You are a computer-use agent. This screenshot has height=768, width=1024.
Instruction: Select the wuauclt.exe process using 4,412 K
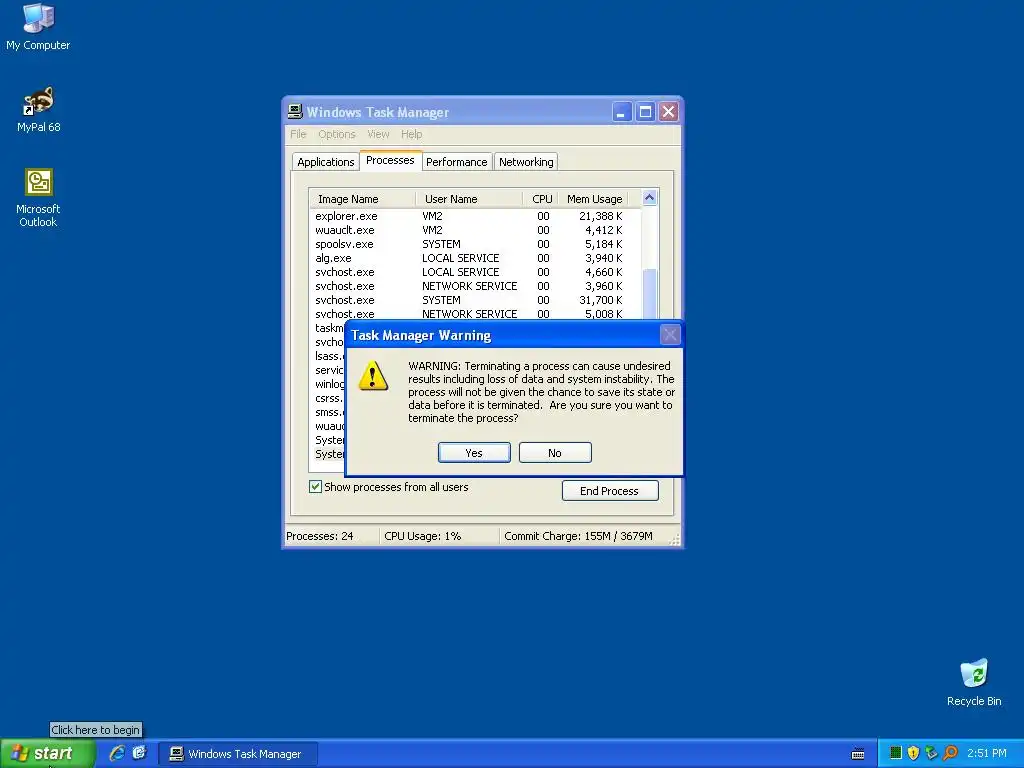point(469,230)
